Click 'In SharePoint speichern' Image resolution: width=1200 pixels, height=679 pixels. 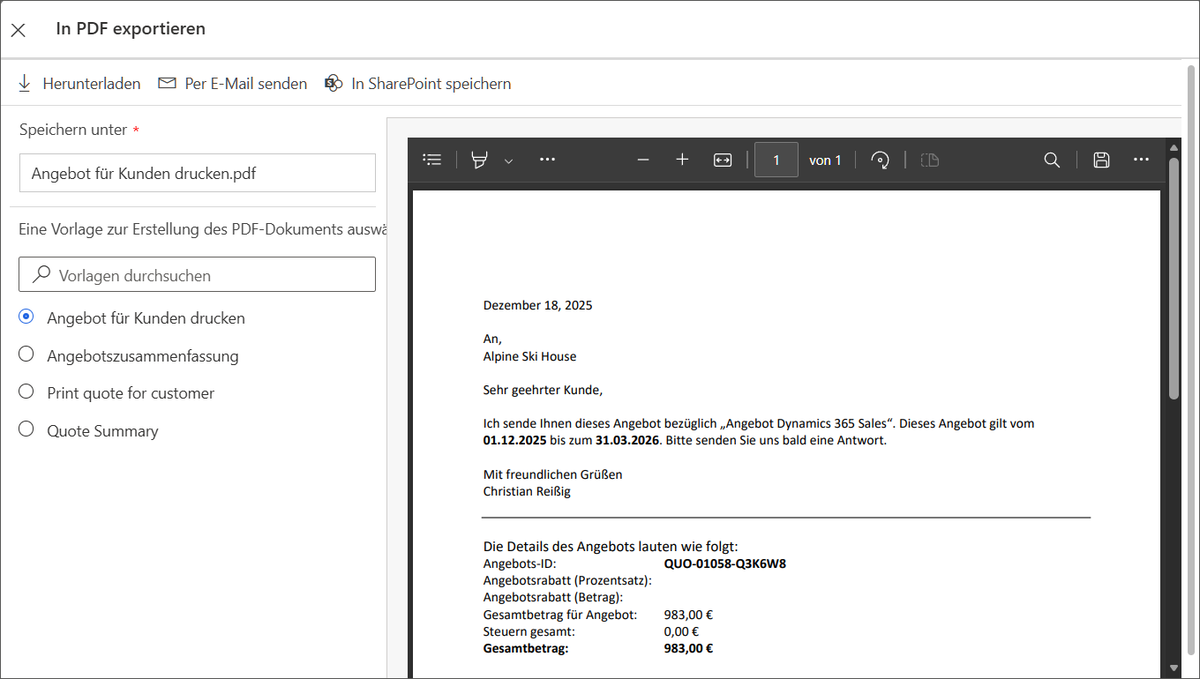tap(418, 84)
